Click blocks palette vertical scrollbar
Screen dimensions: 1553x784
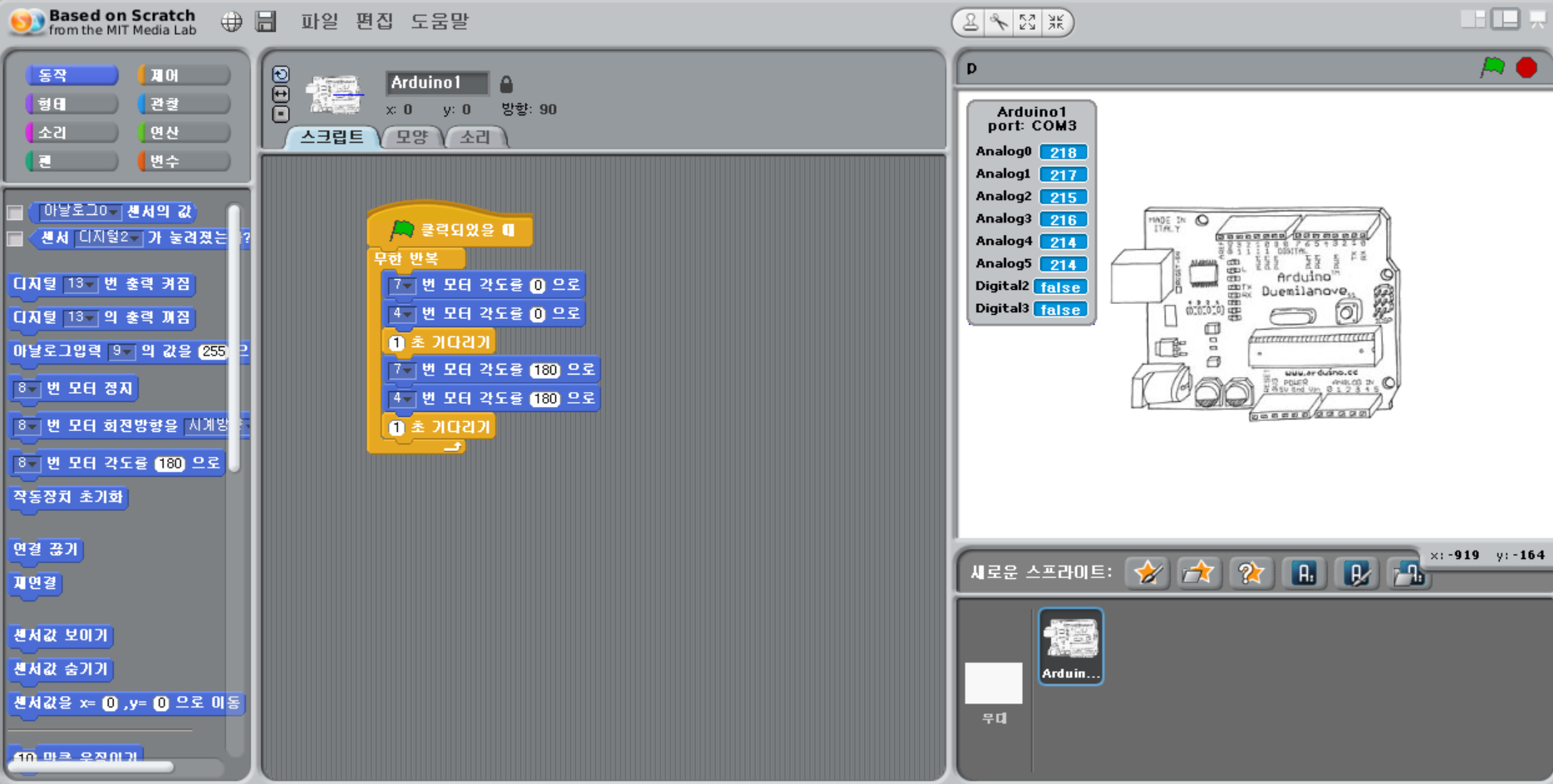pyautogui.click(x=234, y=337)
